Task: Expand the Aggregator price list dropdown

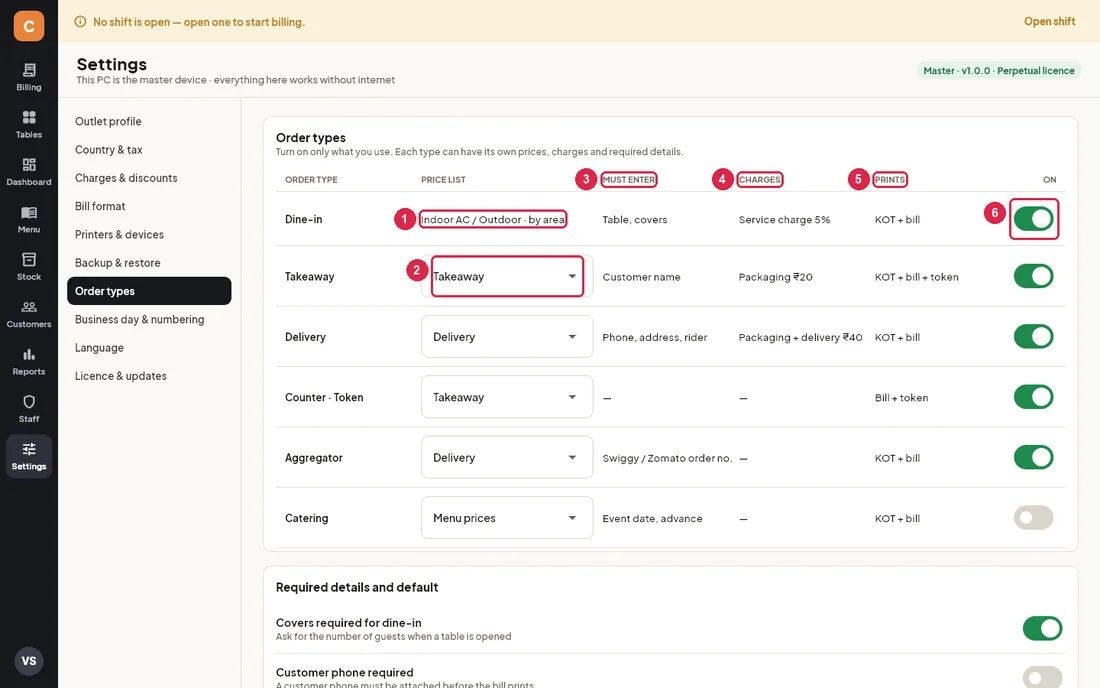Action: 507,457
